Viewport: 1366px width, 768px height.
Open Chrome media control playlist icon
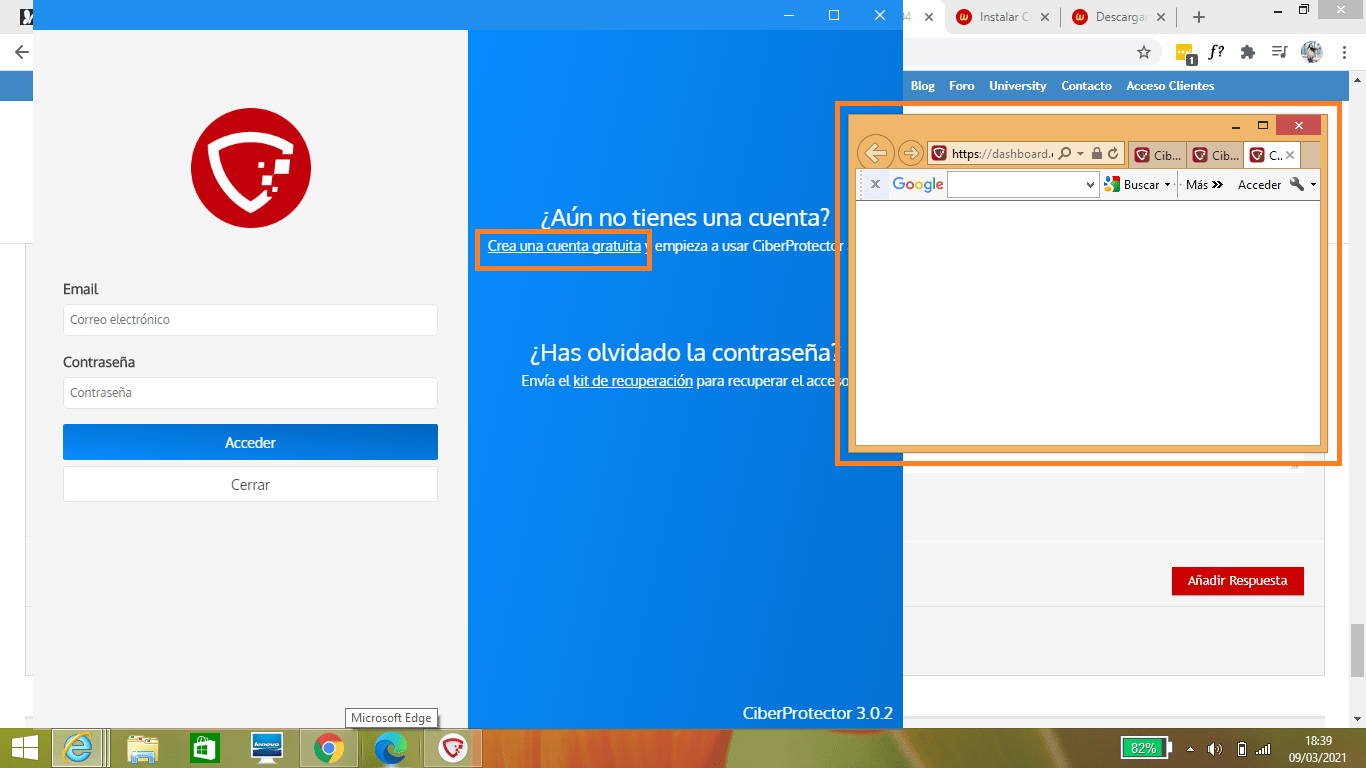click(1279, 52)
